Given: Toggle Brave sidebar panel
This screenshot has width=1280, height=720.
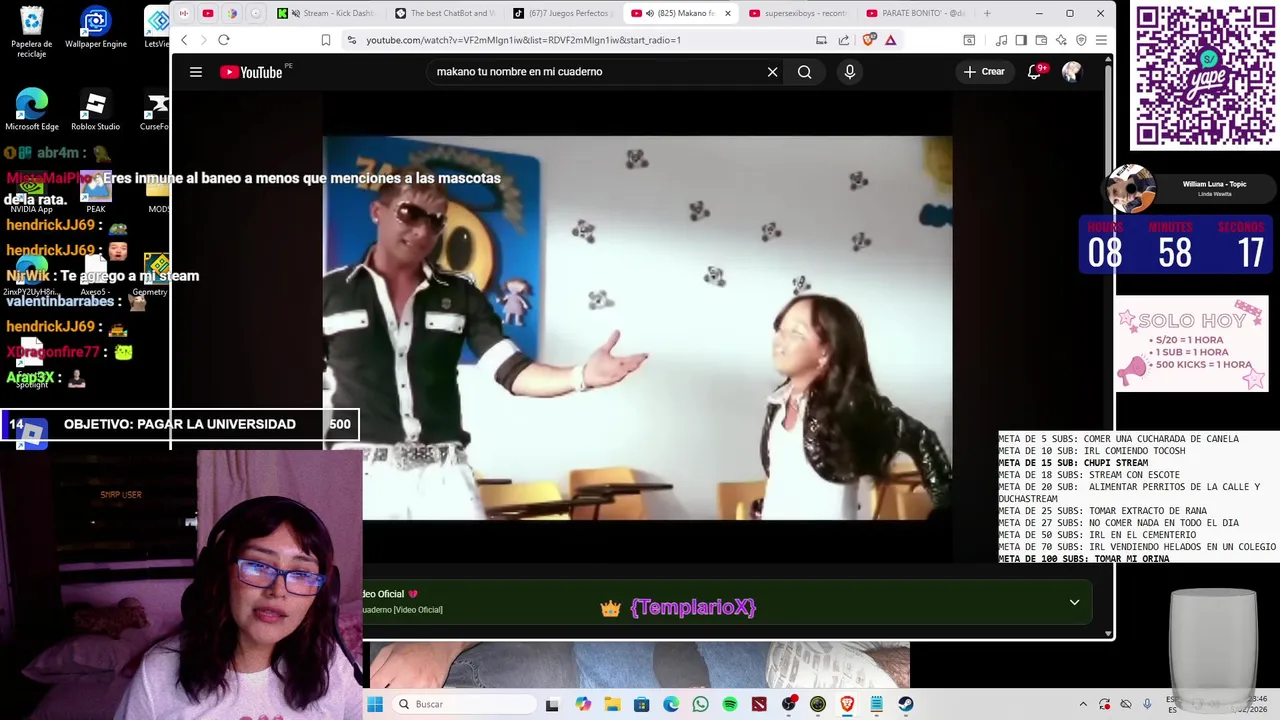Looking at the screenshot, I should [x=1021, y=40].
